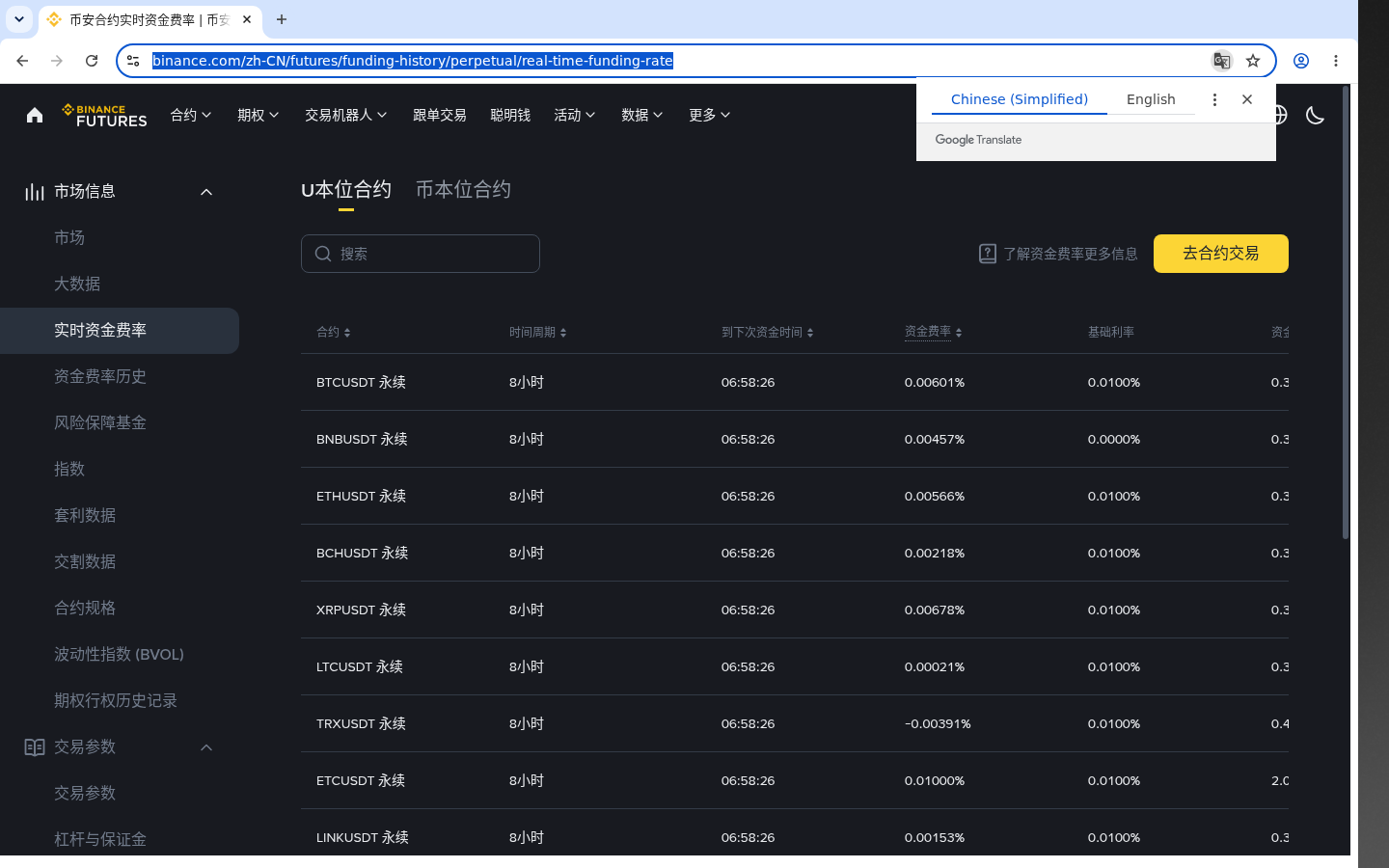Expand the 更多 navigation dropdown
This screenshot has width=1389, height=868.
click(710, 115)
